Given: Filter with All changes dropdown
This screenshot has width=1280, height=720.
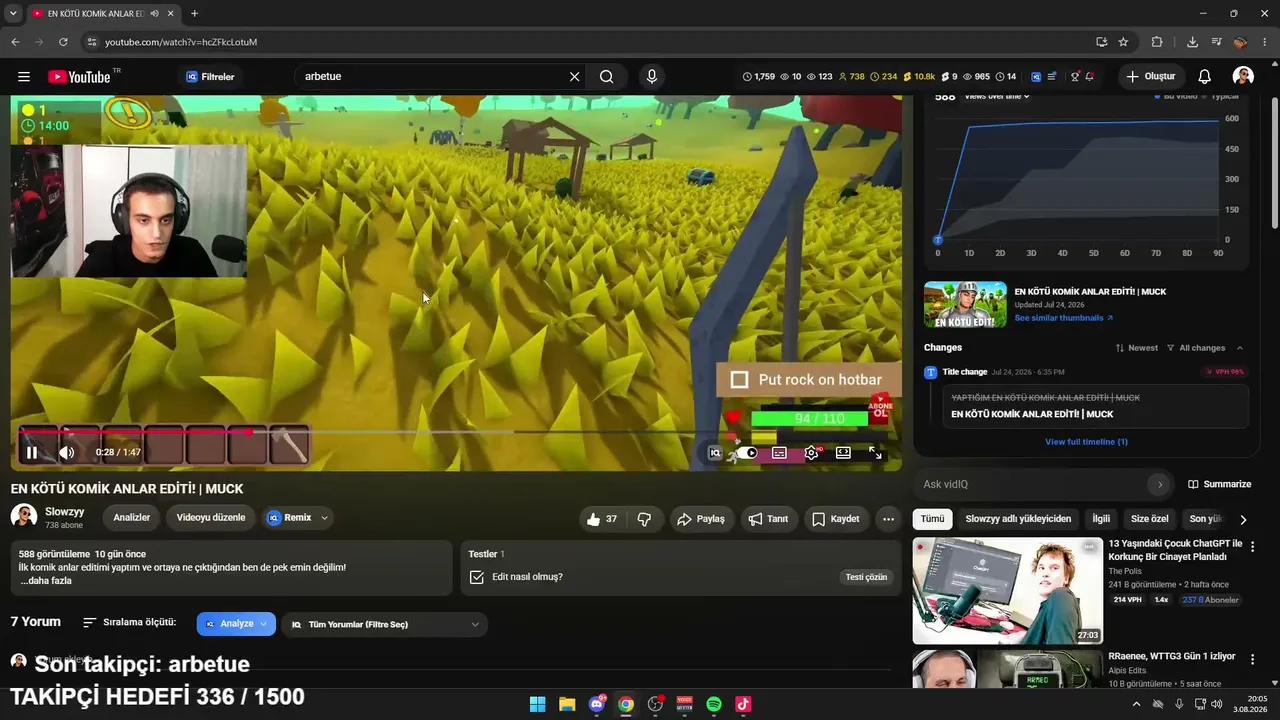Looking at the screenshot, I should 1196,348.
